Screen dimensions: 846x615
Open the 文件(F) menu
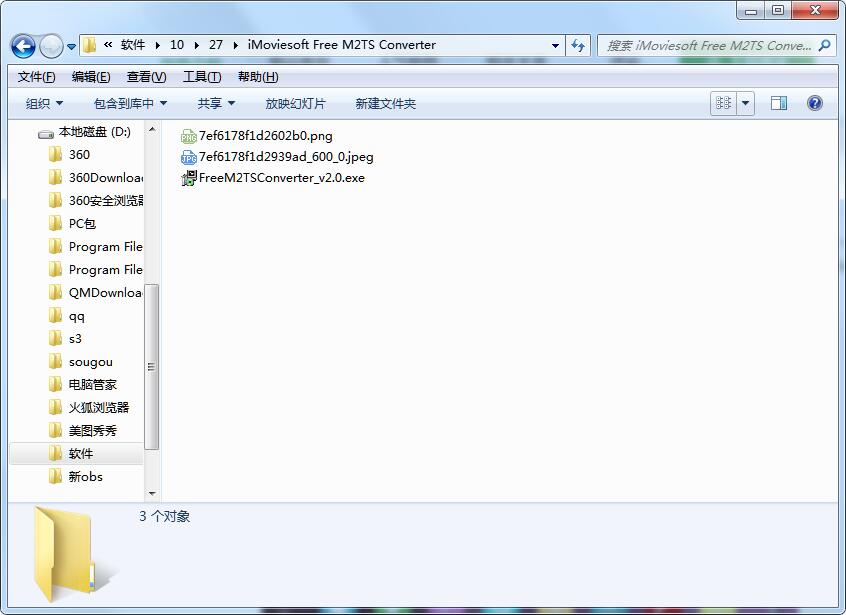[x=36, y=77]
